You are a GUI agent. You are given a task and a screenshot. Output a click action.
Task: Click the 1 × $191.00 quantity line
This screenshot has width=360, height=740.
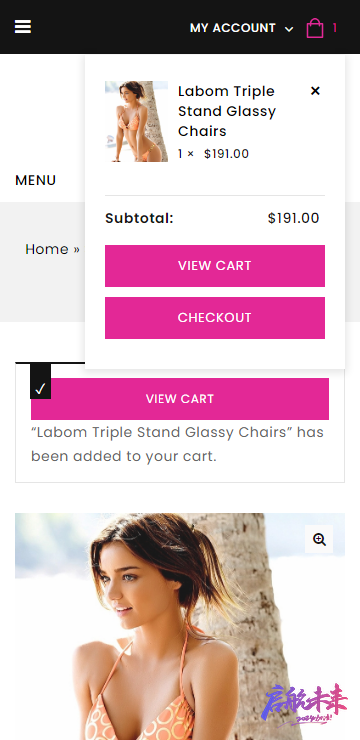click(213, 154)
